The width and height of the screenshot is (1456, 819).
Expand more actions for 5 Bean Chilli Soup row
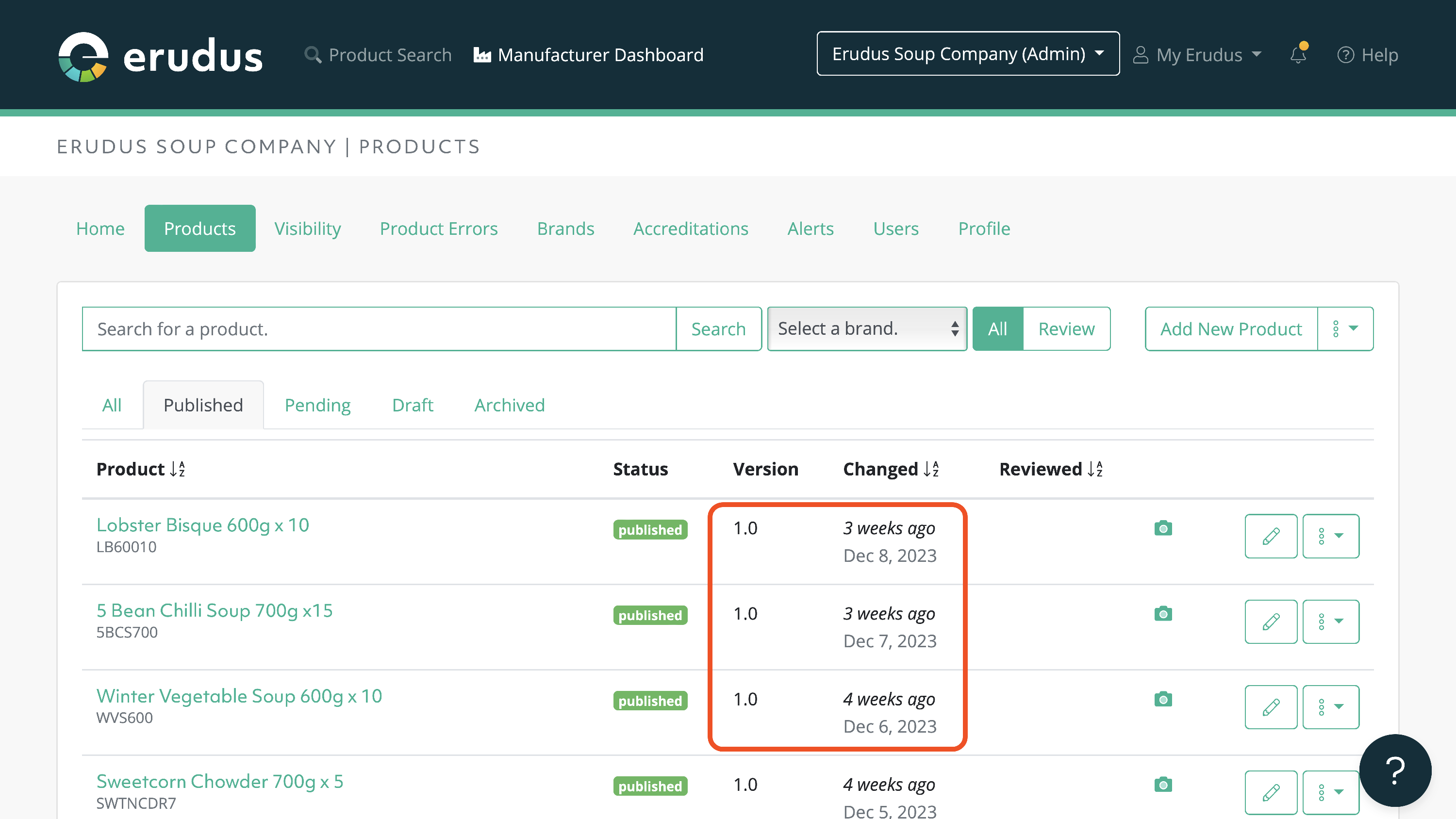(x=1331, y=622)
